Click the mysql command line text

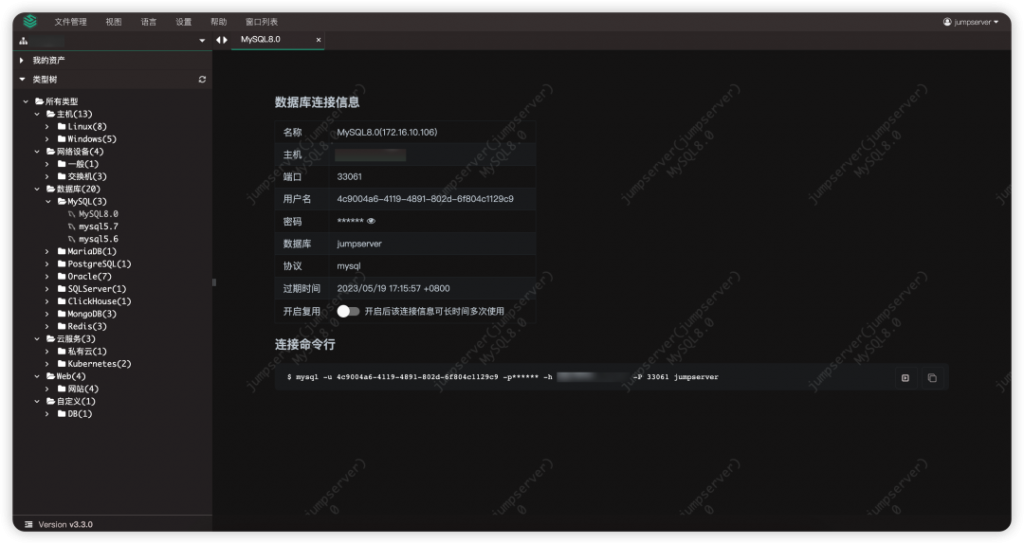pyautogui.click(x=502, y=377)
